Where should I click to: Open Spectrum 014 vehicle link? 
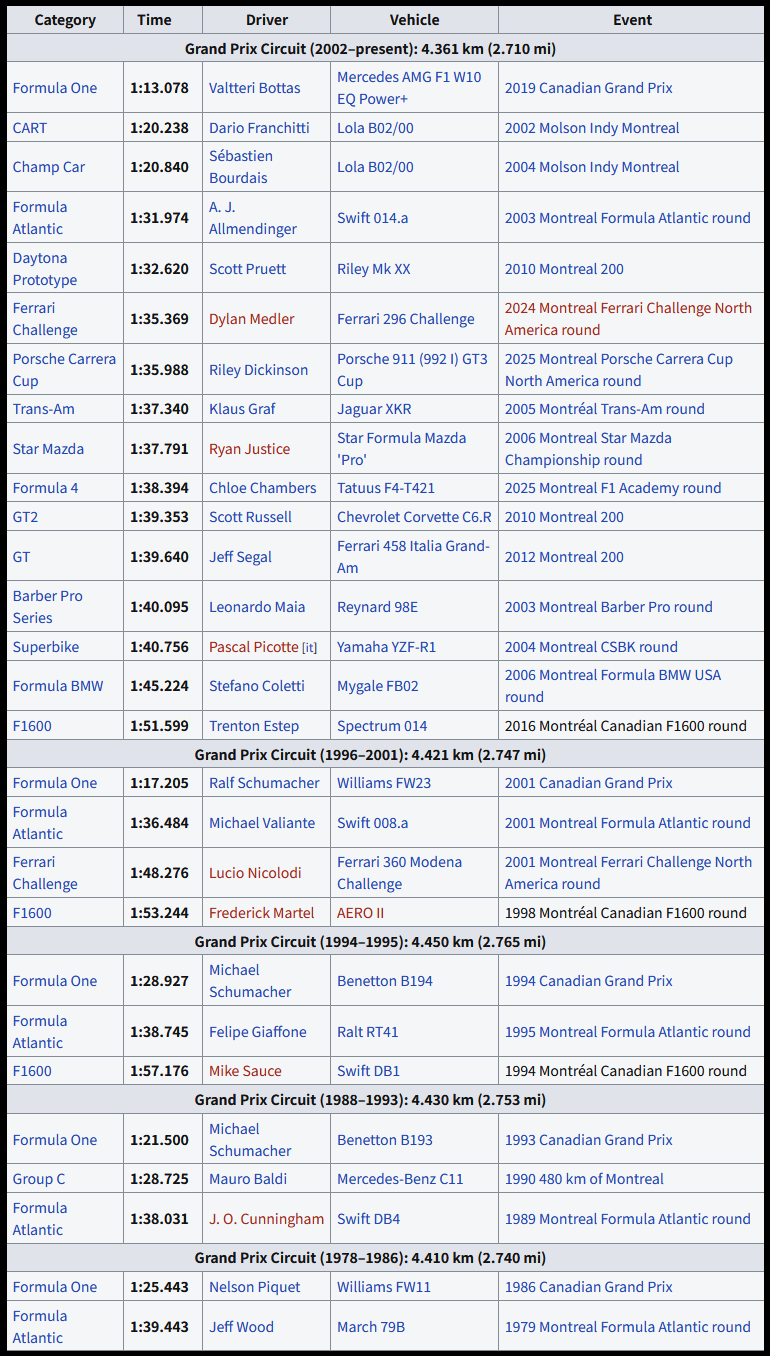[x=382, y=726]
